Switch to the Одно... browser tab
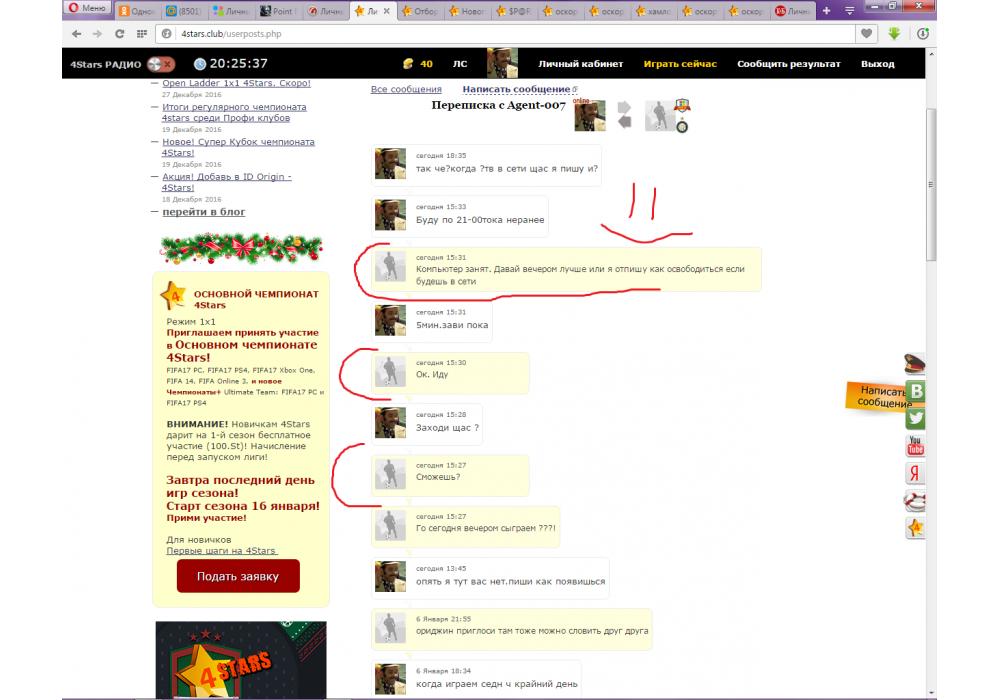This screenshot has height=700, width=1000. (136, 11)
